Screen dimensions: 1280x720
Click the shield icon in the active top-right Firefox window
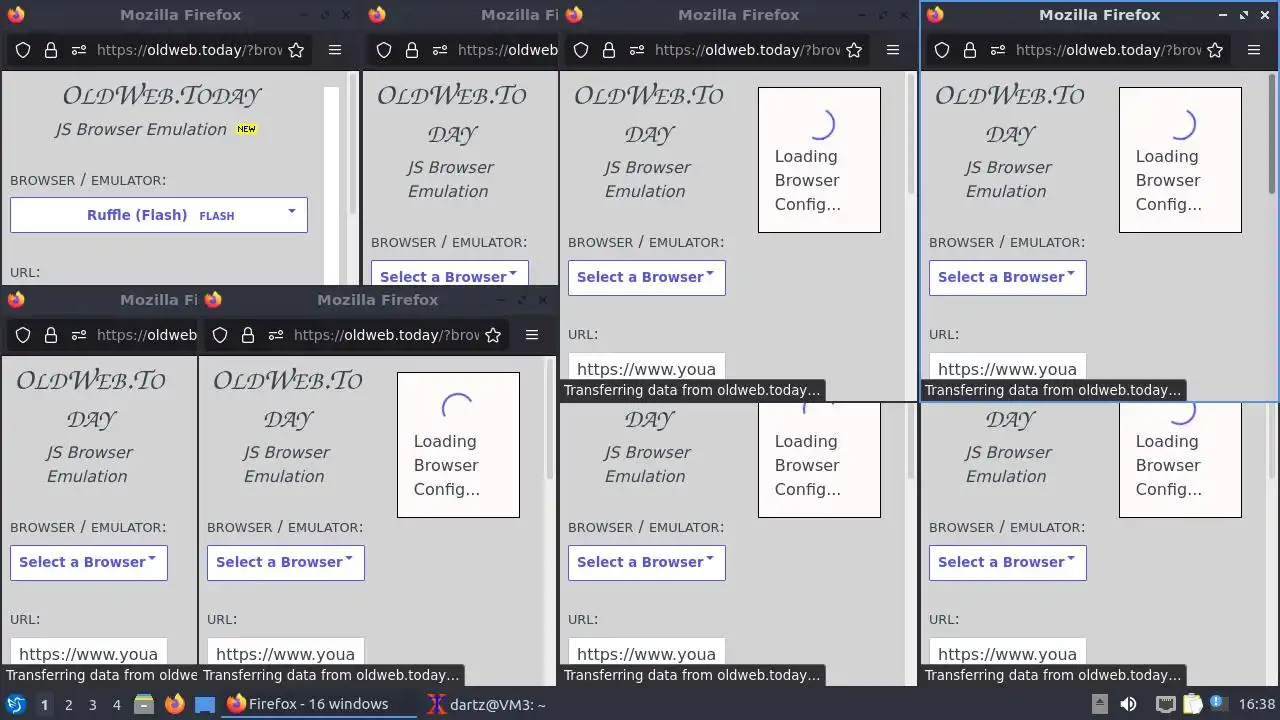pyautogui.click(x=942, y=50)
